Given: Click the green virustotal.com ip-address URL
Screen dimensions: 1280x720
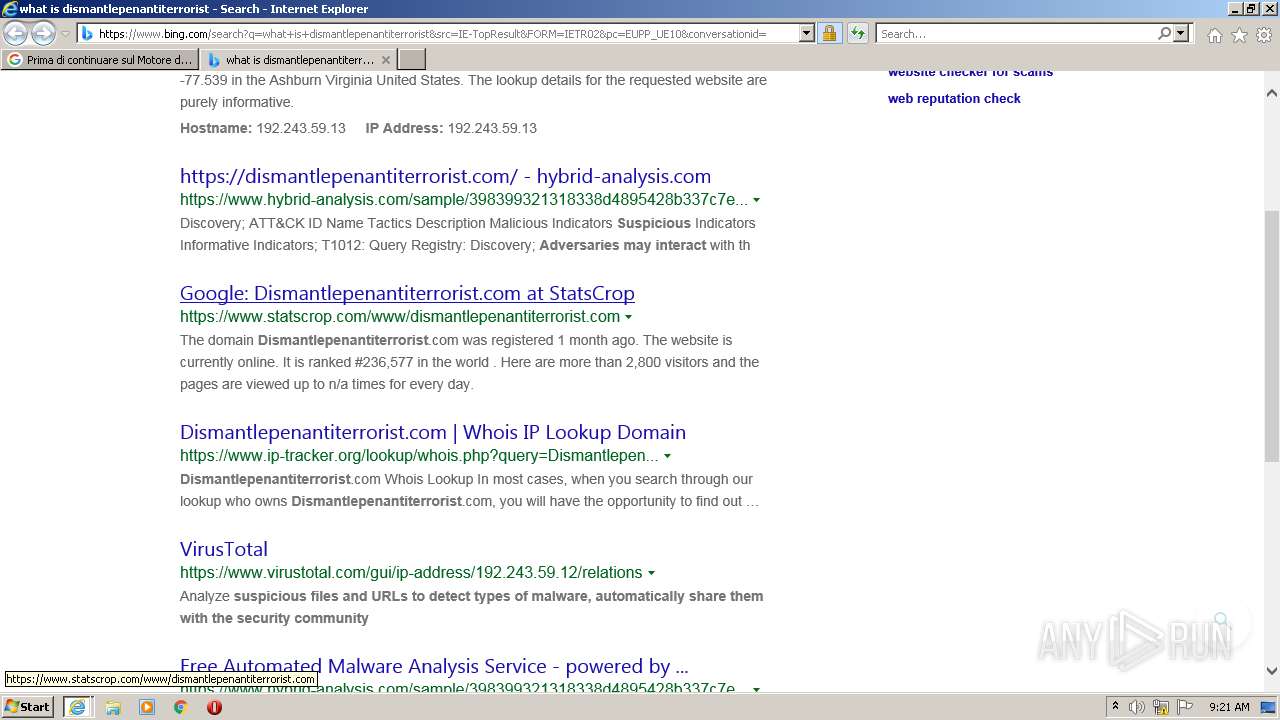Looking at the screenshot, I should [411, 573].
